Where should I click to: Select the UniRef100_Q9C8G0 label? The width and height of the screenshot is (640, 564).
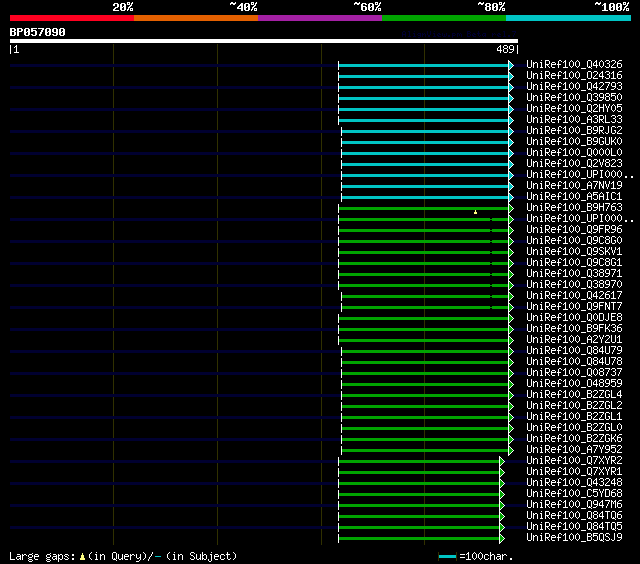574,241
